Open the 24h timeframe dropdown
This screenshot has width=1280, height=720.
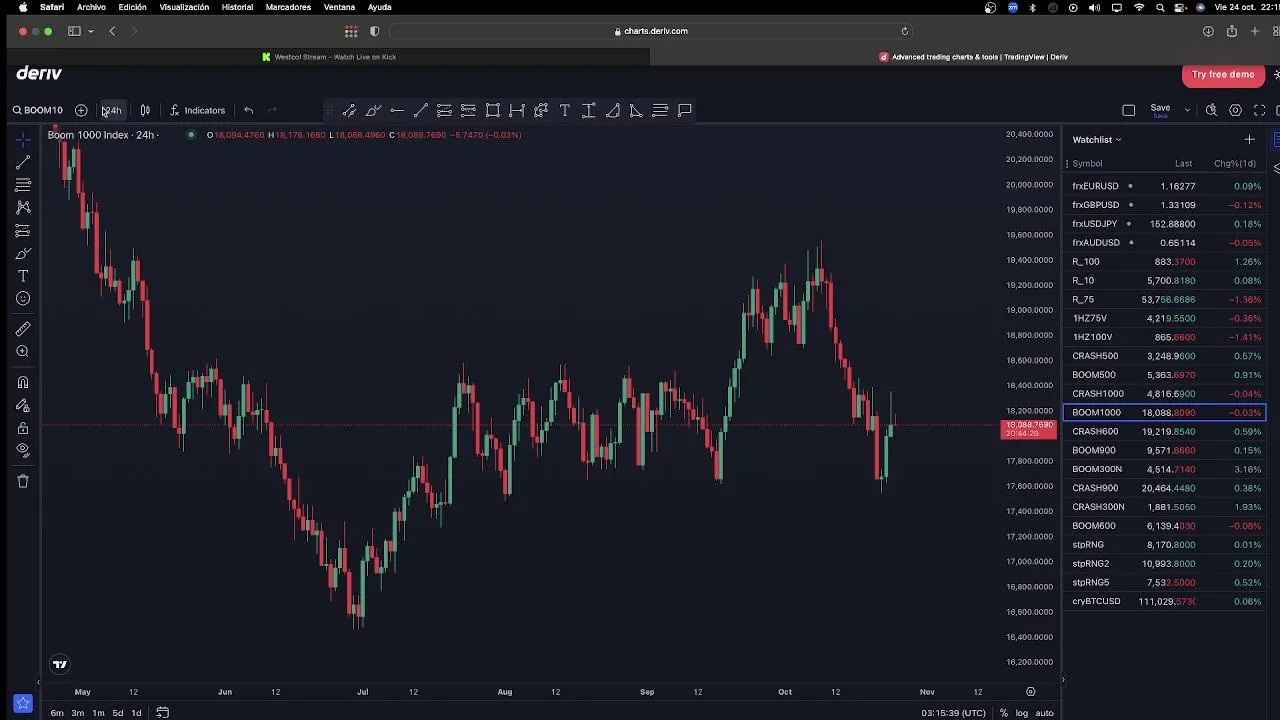point(111,110)
